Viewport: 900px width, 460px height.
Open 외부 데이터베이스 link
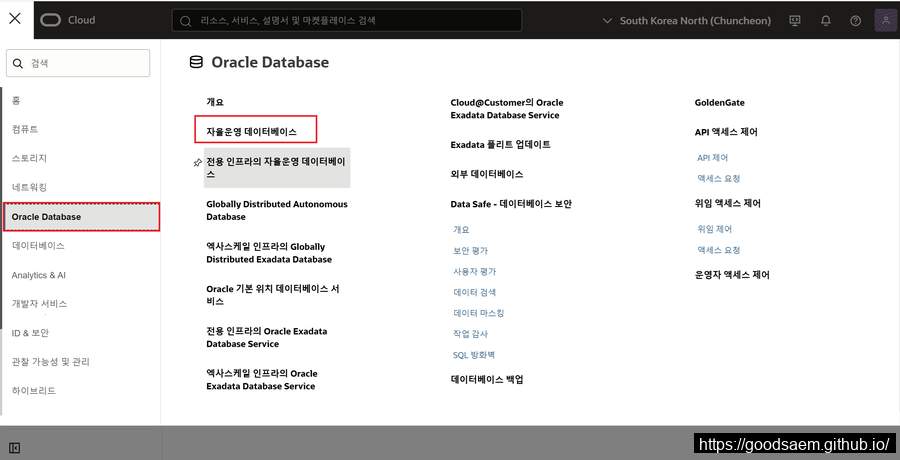(x=487, y=174)
